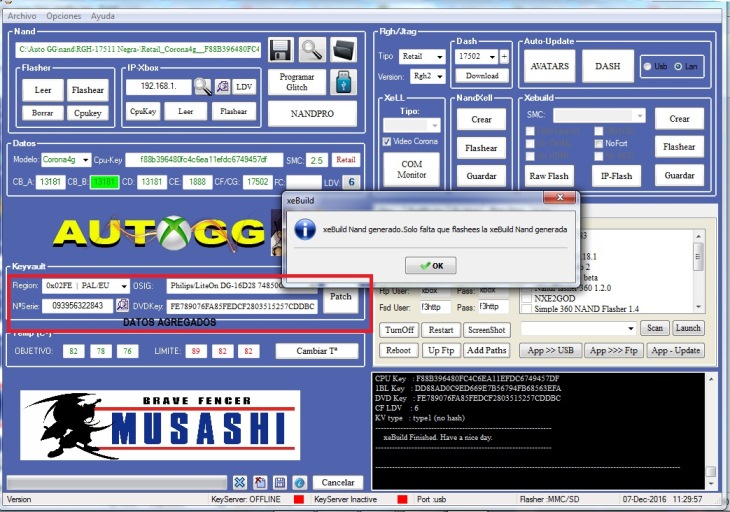Click the NANDPRO button
Viewport: 730px width, 512px height.
tap(312, 114)
